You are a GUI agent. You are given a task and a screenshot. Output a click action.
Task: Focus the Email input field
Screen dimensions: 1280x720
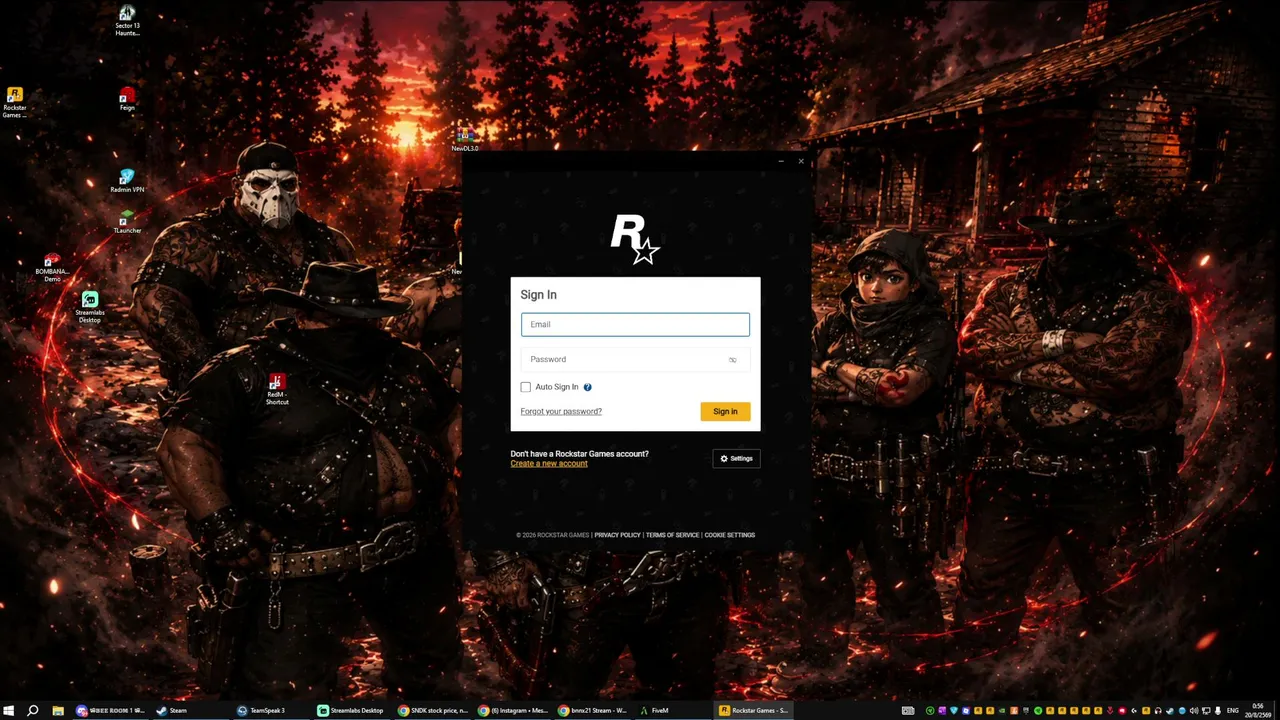coord(635,324)
